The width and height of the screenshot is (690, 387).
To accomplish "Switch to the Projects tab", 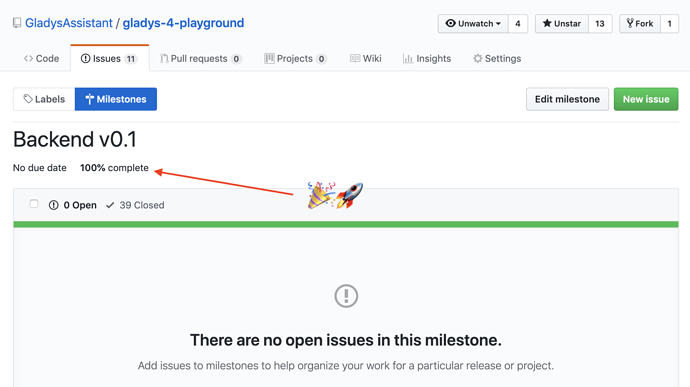I will coord(295,59).
